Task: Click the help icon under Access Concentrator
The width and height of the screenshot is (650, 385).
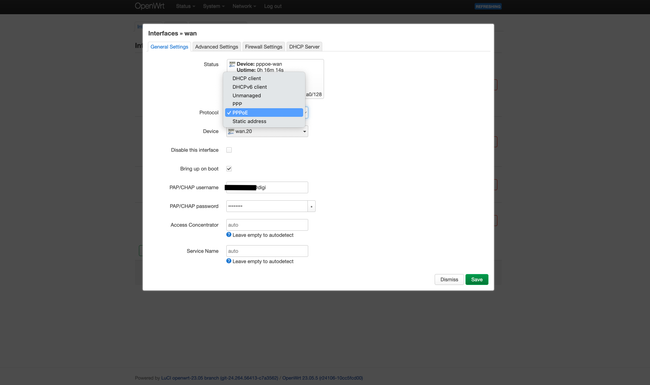Action: point(228,235)
